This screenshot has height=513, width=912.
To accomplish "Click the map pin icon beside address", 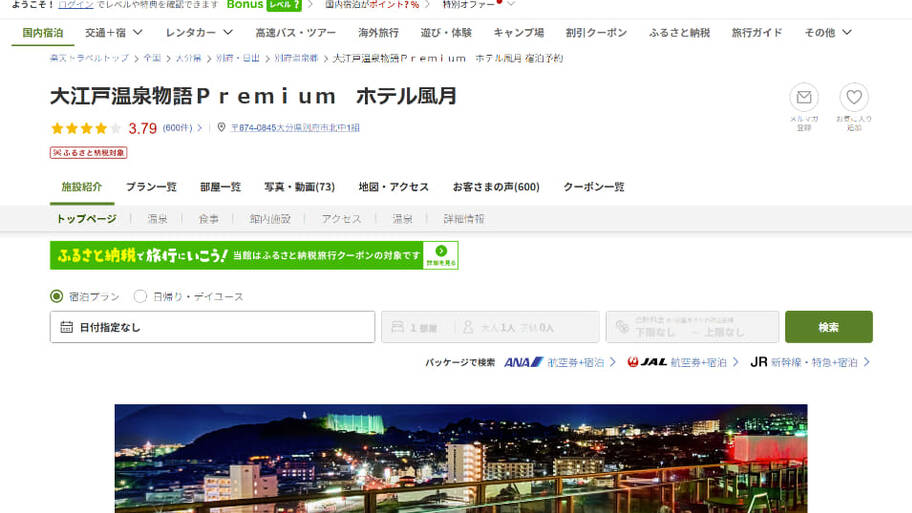I will 222,128.
